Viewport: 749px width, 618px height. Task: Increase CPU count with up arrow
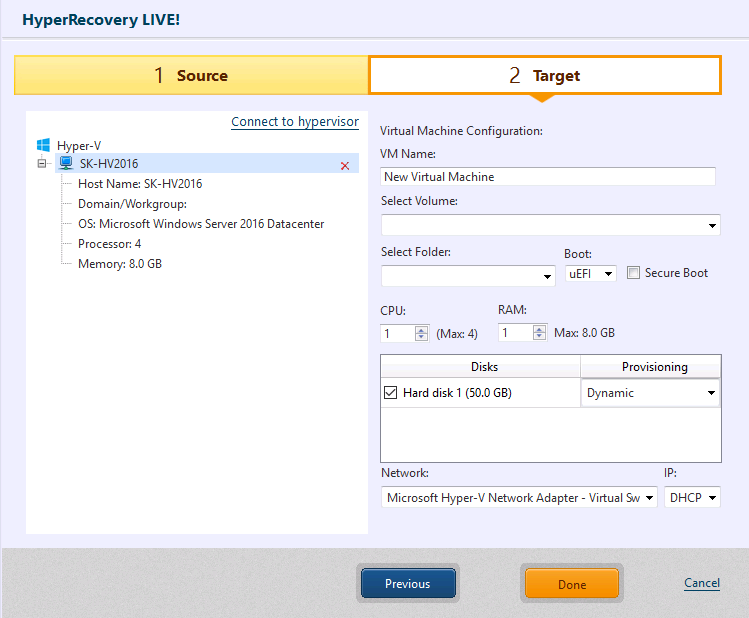(421, 330)
